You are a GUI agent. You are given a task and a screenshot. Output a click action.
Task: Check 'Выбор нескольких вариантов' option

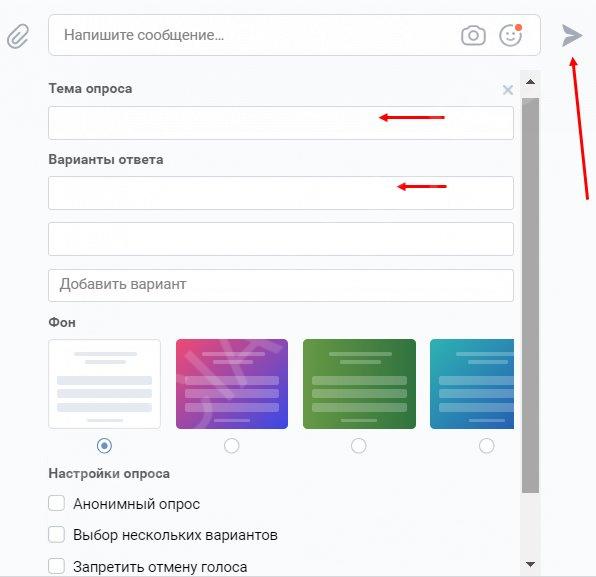coord(56,534)
